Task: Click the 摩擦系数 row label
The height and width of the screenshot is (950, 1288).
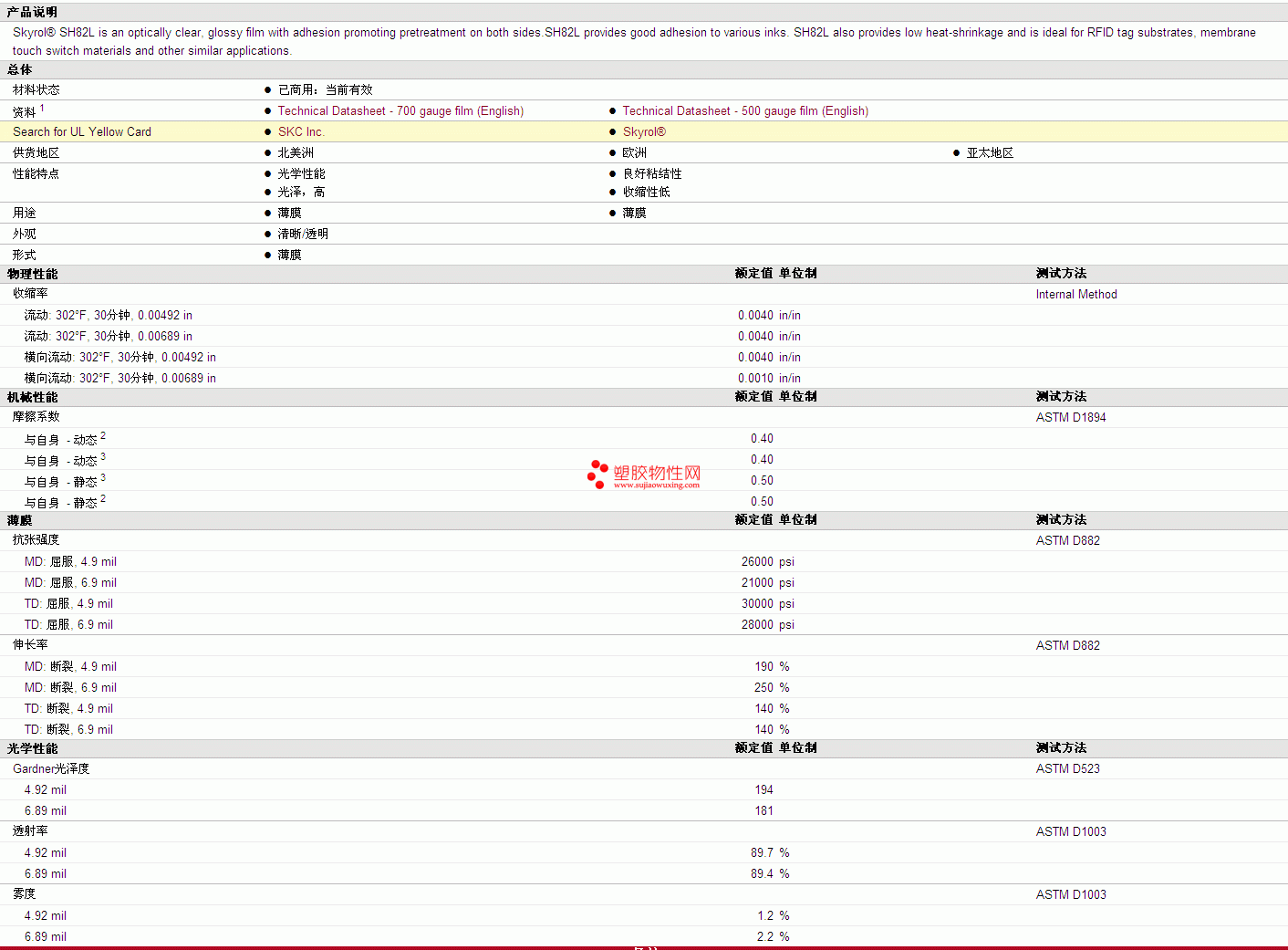Action: [36, 416]
